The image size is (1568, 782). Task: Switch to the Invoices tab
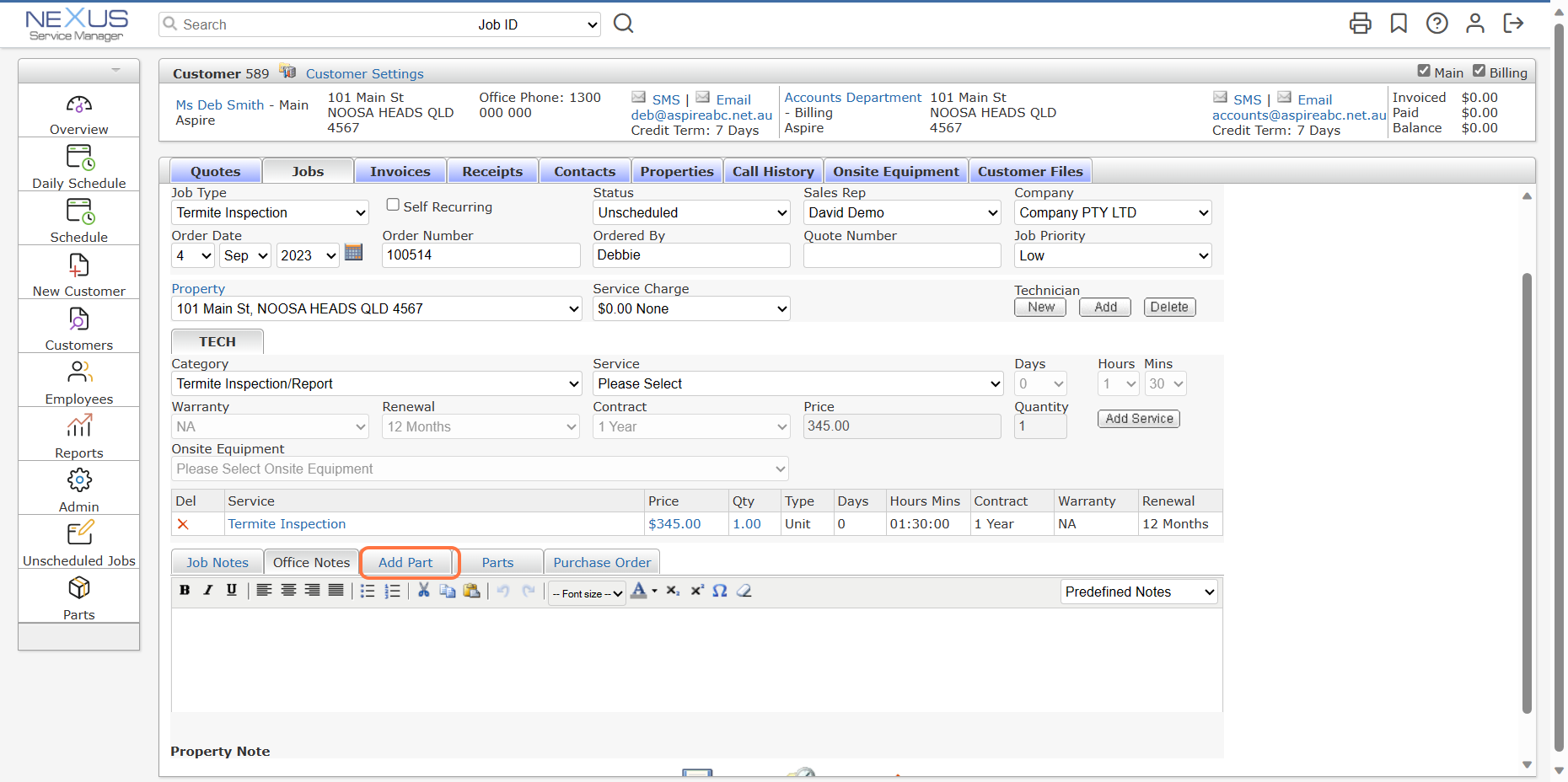point(400,170)
